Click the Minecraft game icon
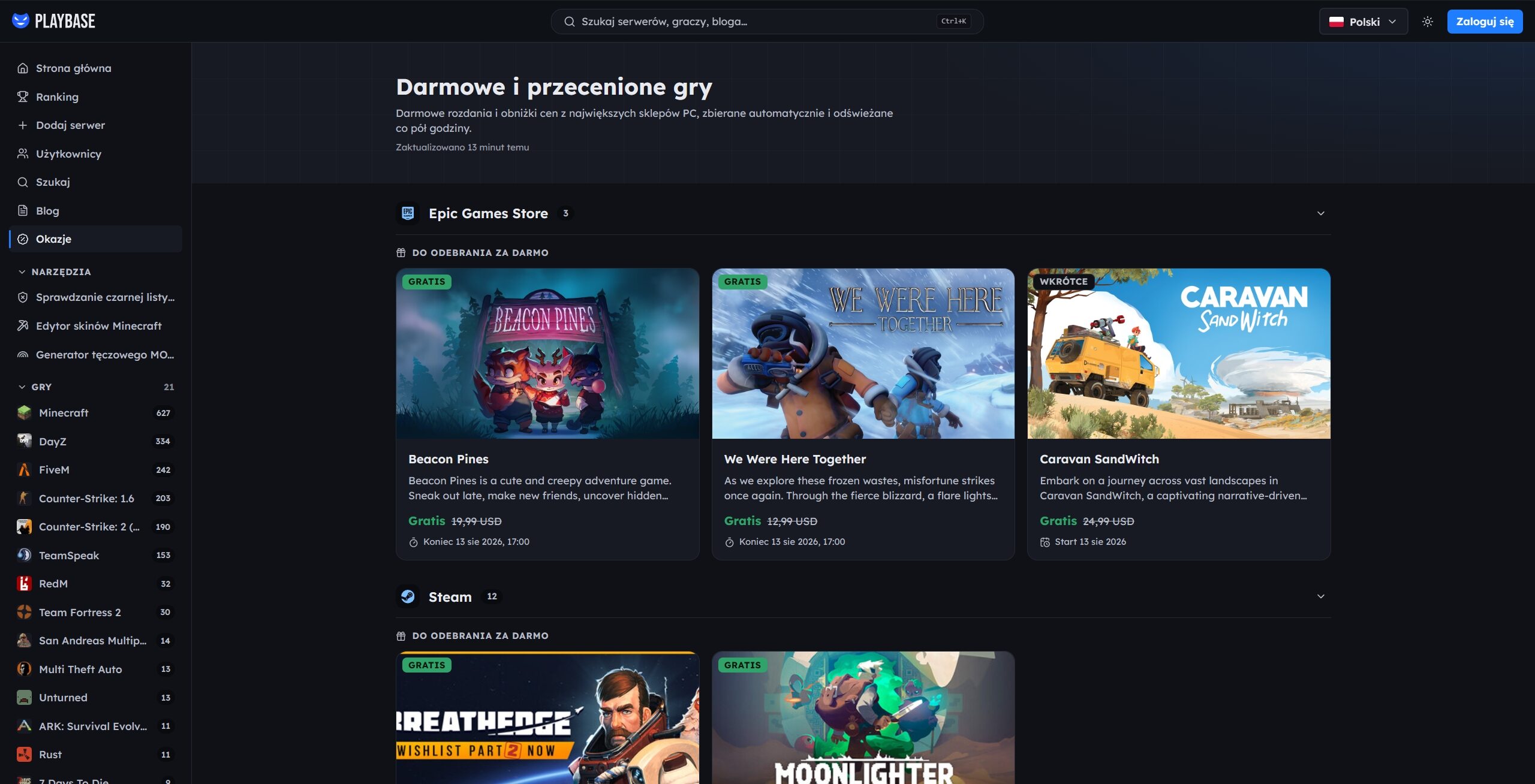Viewport: 1535px width, 784px height. pyautogui.click(x=24, y=413)
